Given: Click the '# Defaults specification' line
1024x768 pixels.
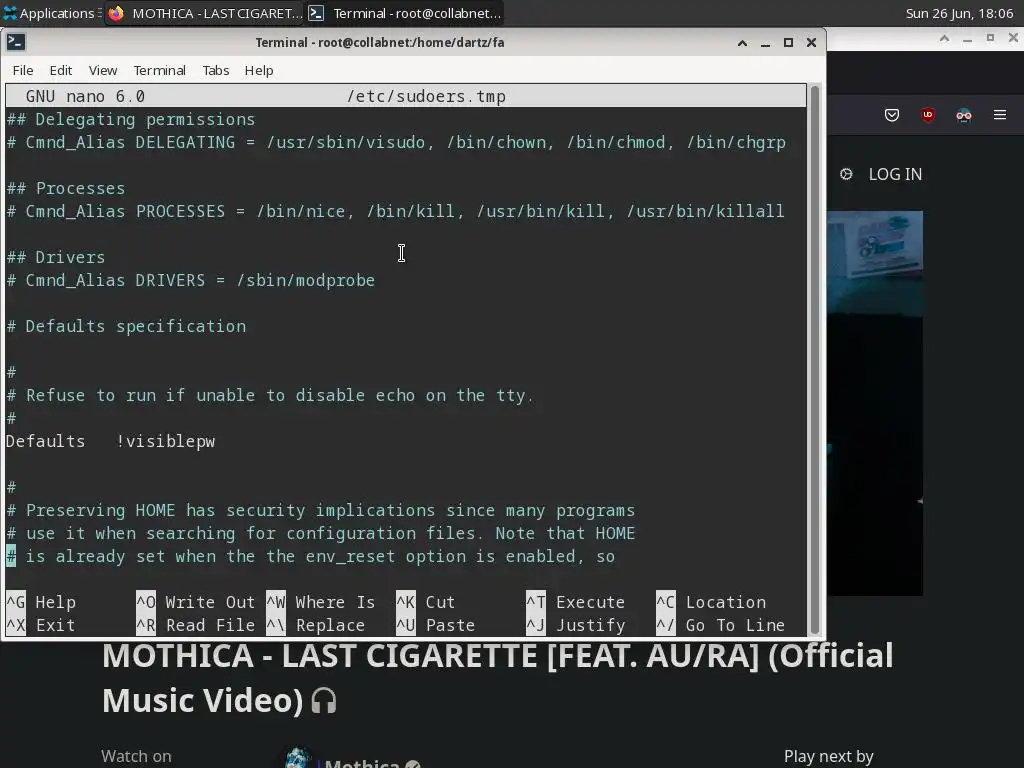Looking at the screenshot, I should [126, 327].
